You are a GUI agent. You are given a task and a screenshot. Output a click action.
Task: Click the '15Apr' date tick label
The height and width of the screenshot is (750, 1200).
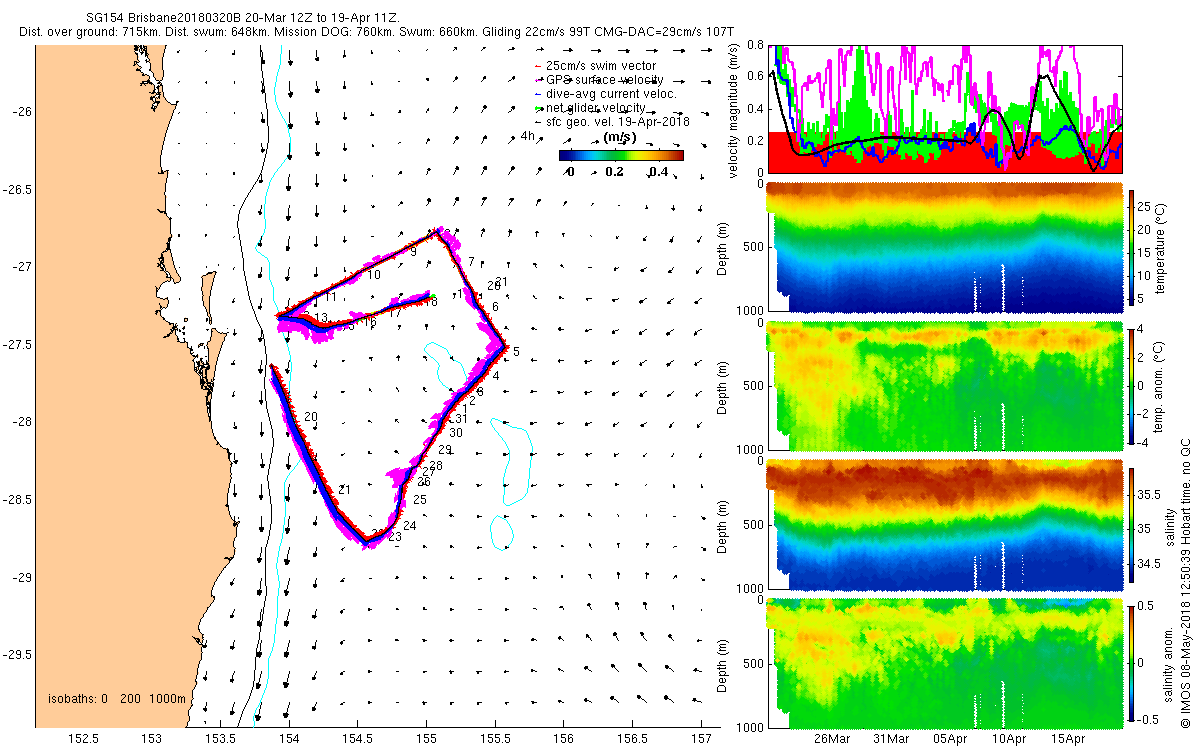coord(1069,739)
